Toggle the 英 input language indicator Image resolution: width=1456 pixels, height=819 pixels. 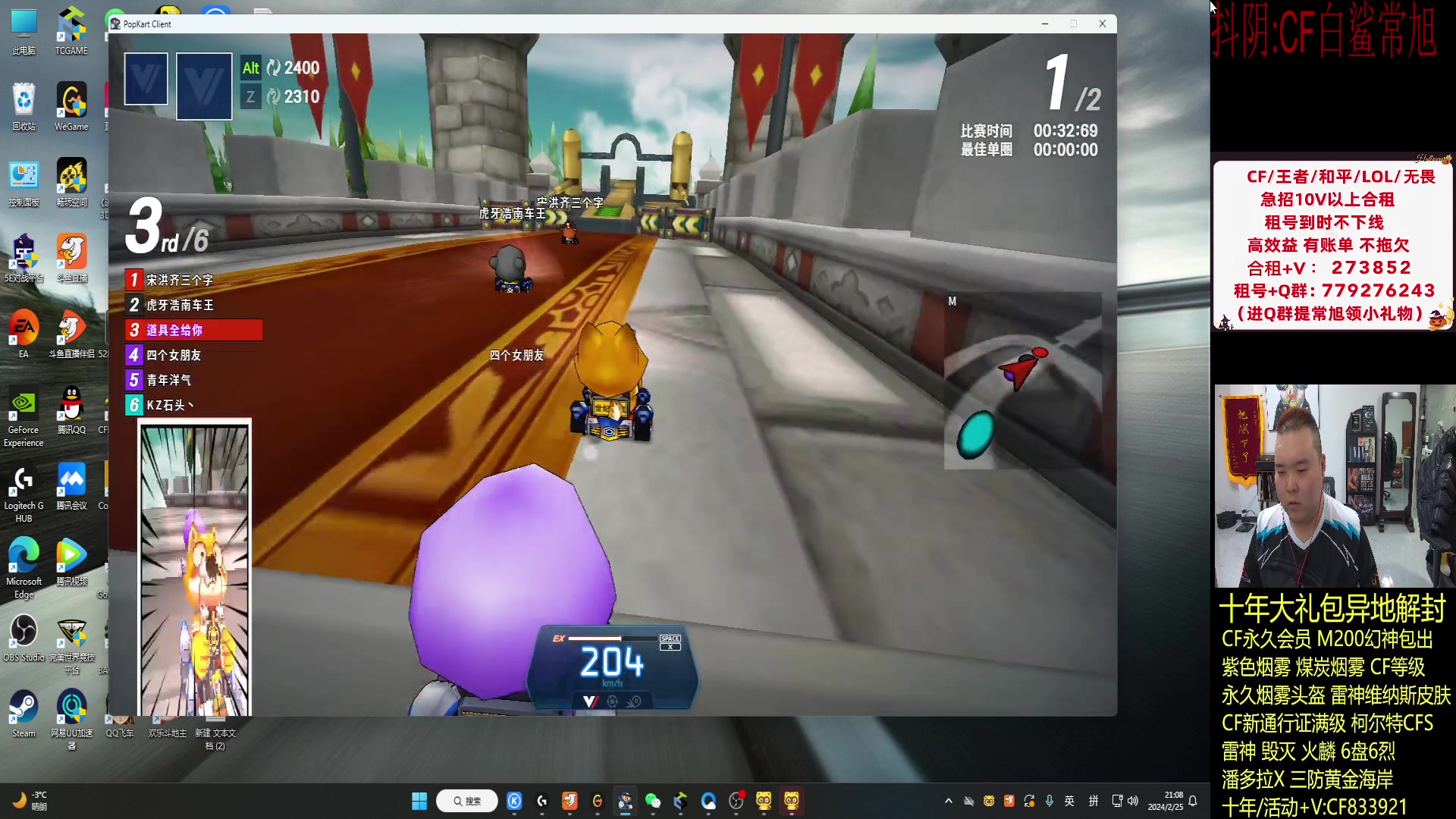pos(1069,801)
